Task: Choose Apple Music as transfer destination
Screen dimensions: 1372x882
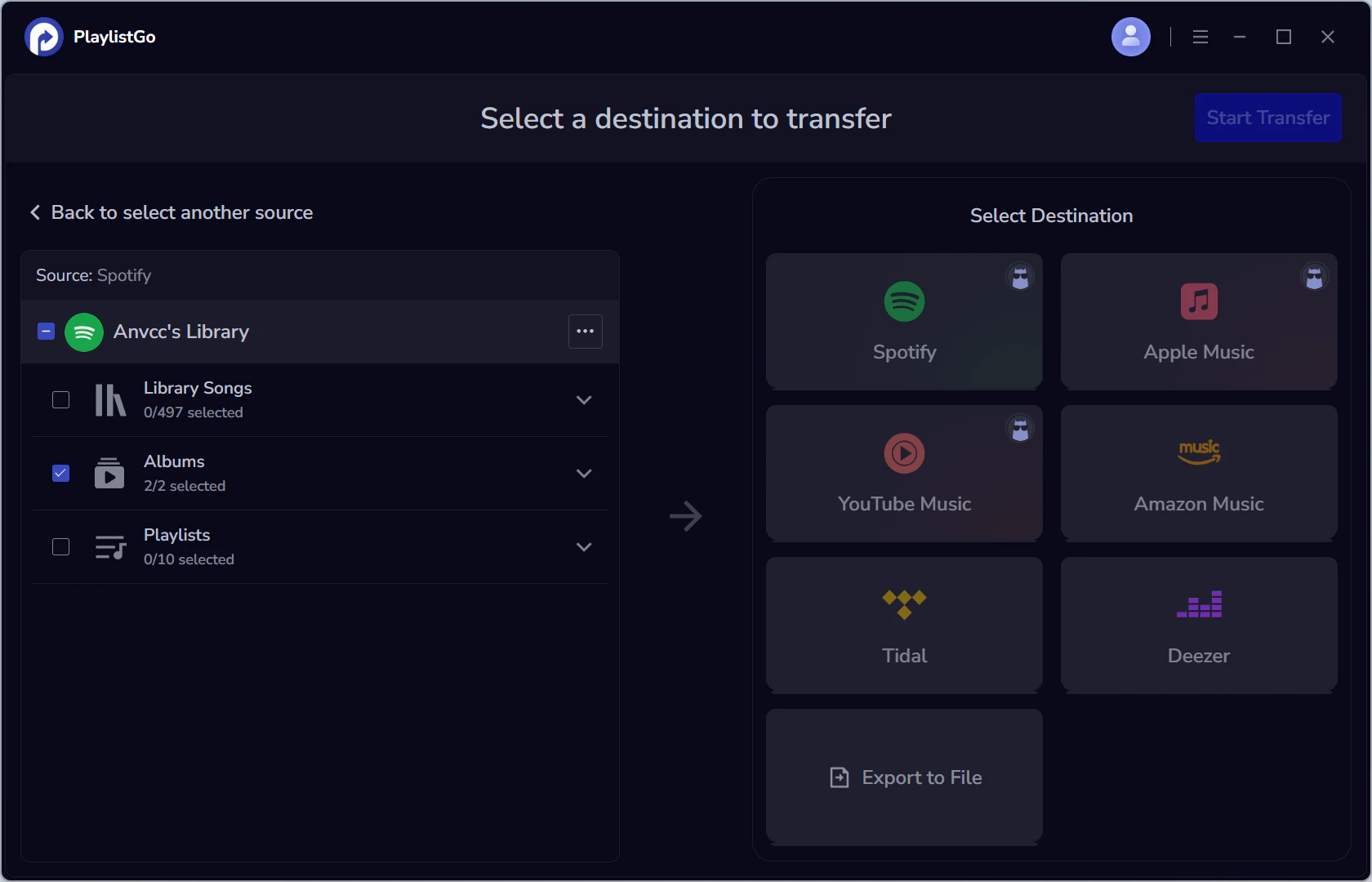Action: (x=1198, y=321)
